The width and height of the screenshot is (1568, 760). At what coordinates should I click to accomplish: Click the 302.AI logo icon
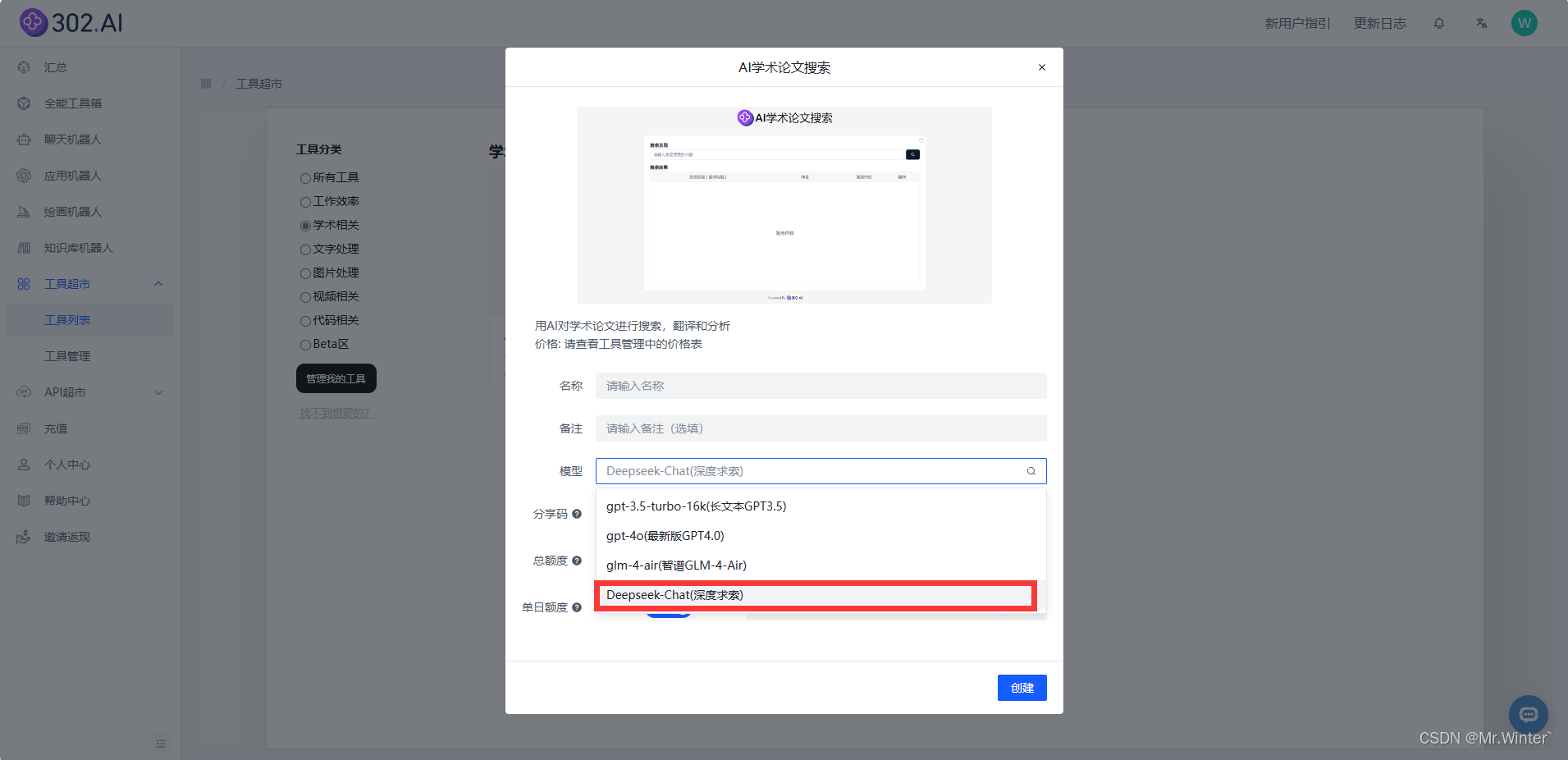pyautogui.click(x=34, y=22)
